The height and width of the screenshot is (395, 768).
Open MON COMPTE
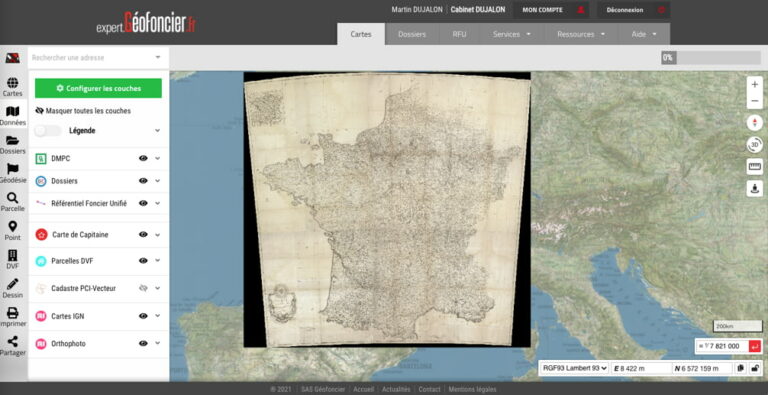[x=552, y=10]
